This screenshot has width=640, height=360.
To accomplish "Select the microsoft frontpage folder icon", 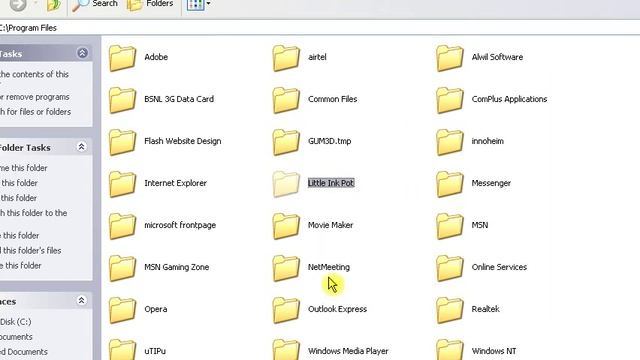I will tap(122, 226).
